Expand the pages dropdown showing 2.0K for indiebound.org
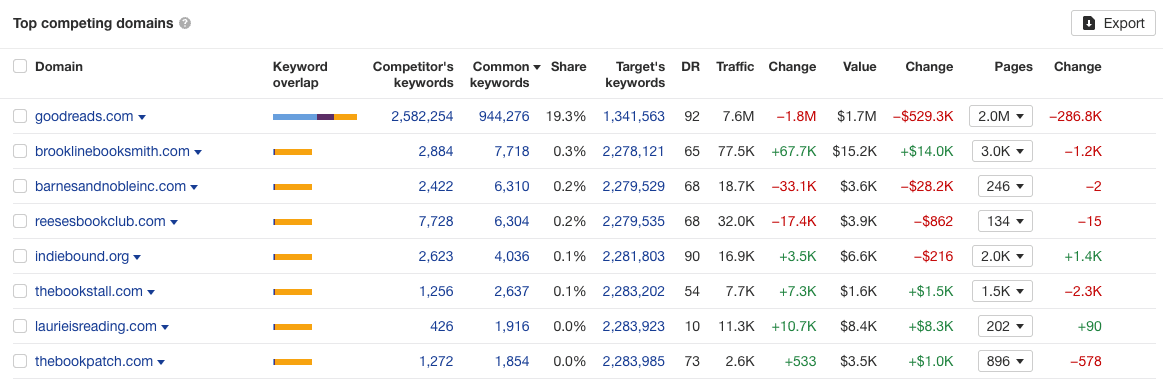The height and width of the screenshot is (380, 1163). pyautogui.click(x=1002, y=257)
